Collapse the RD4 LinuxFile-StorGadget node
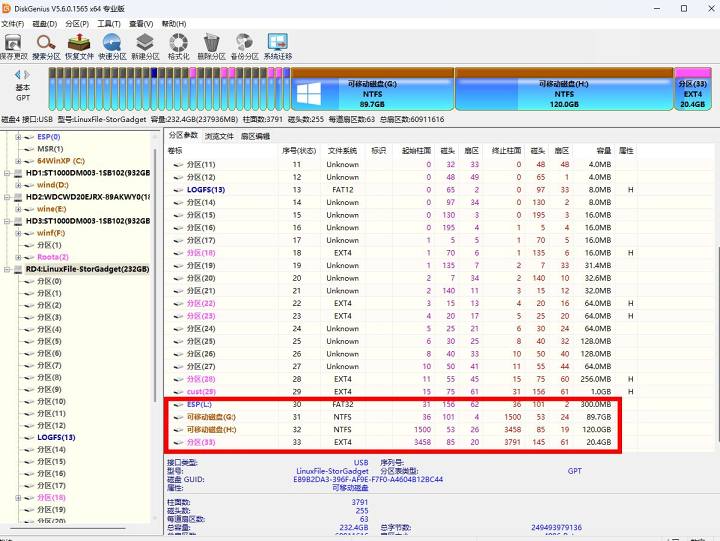The image size is (720, 541). tap(6, 269)
